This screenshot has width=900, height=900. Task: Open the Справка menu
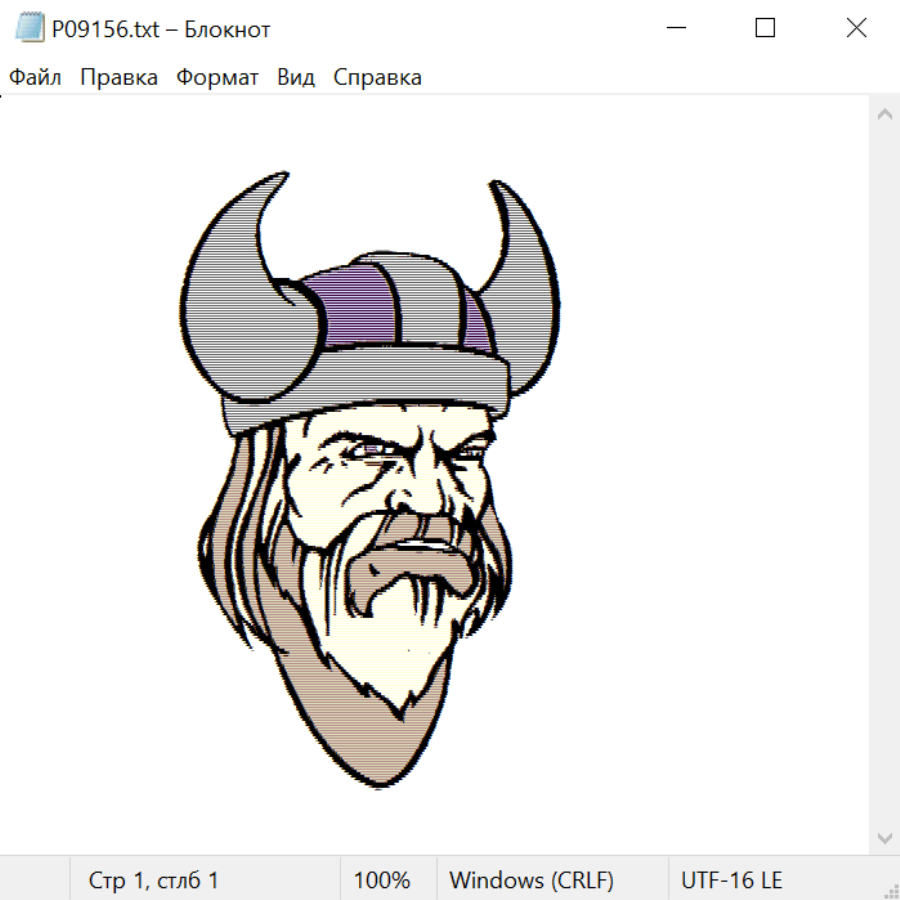coord(377,78)
